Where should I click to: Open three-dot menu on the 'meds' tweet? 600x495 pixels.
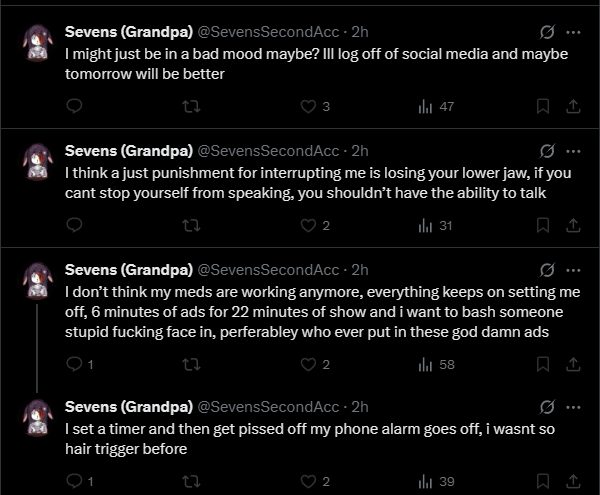573,270
